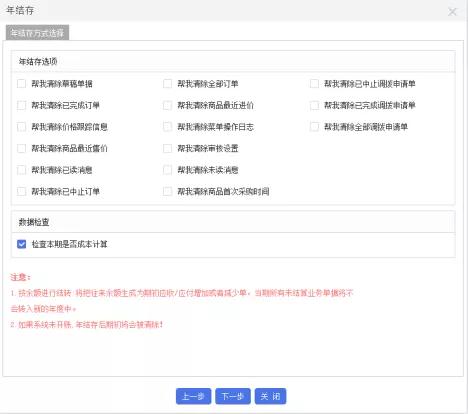Check 帮我清除菜单操作日志 option
Screen dimensions: 468x414
[x=167, y=127]
